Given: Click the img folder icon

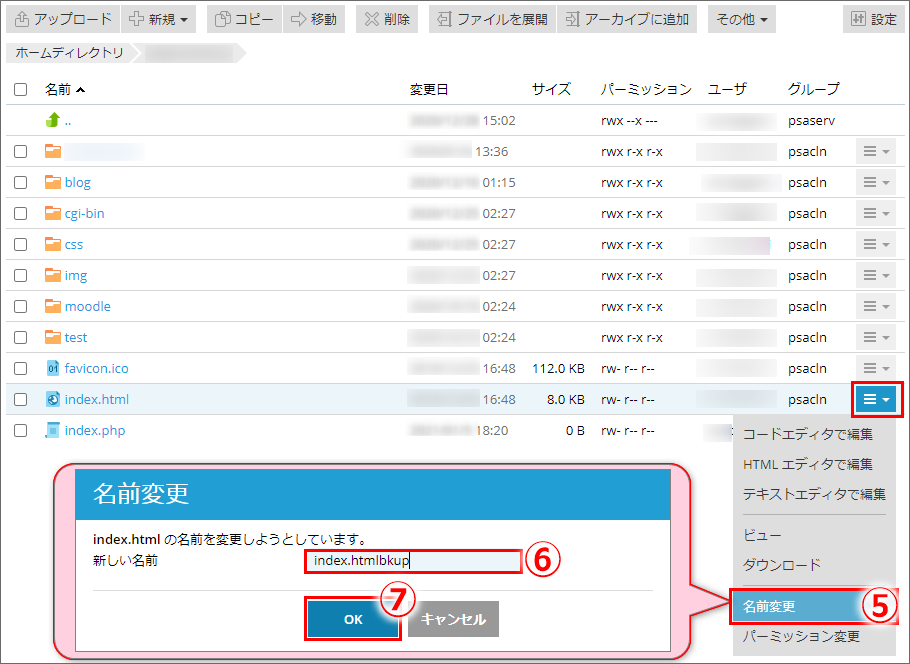Looking at the screenshot, I should click(53, 275).
